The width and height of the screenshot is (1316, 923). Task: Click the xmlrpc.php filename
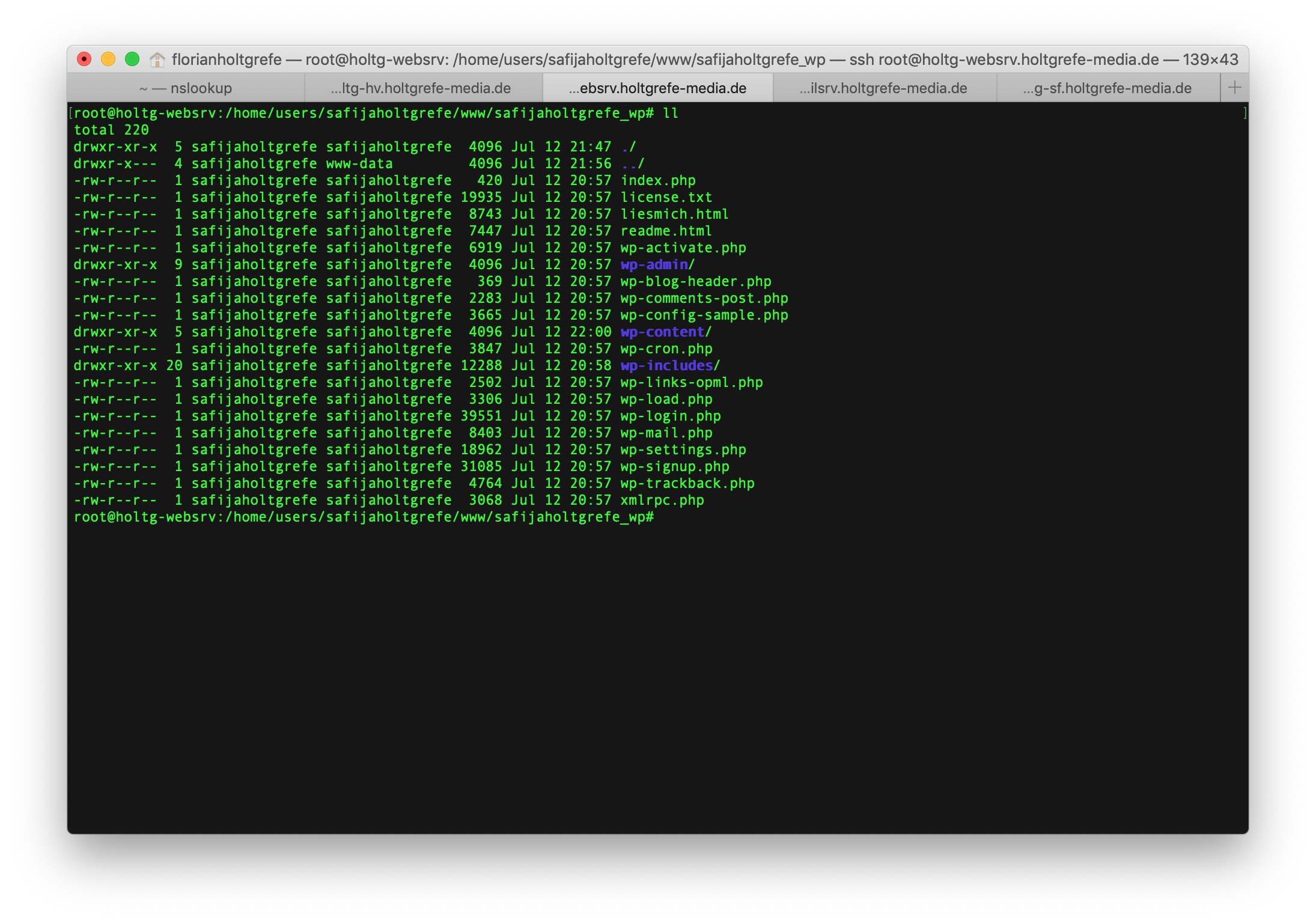[662, 500]
